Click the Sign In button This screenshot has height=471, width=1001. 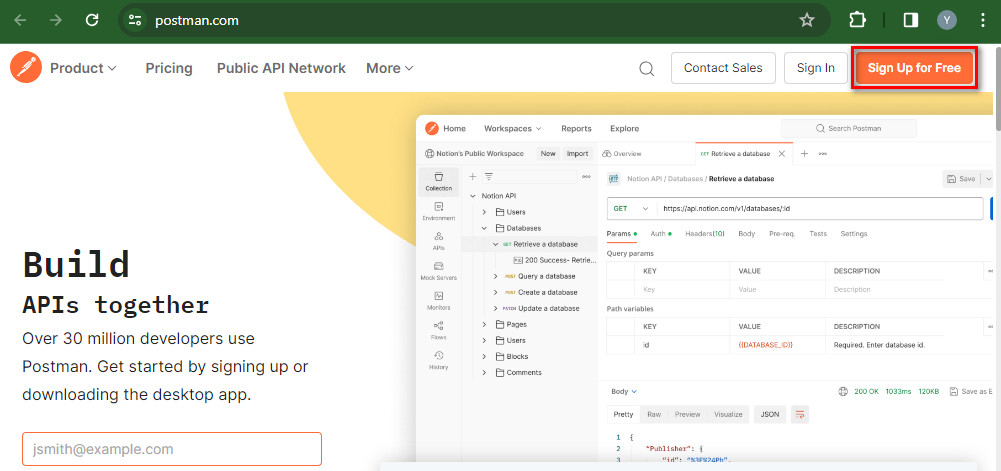coord(816,68)
